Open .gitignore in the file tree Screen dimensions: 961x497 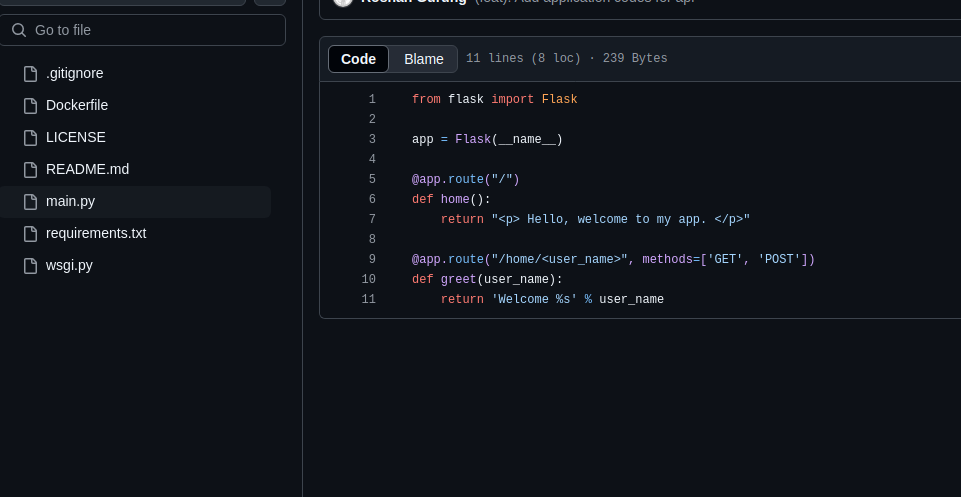tap(75, 74)
